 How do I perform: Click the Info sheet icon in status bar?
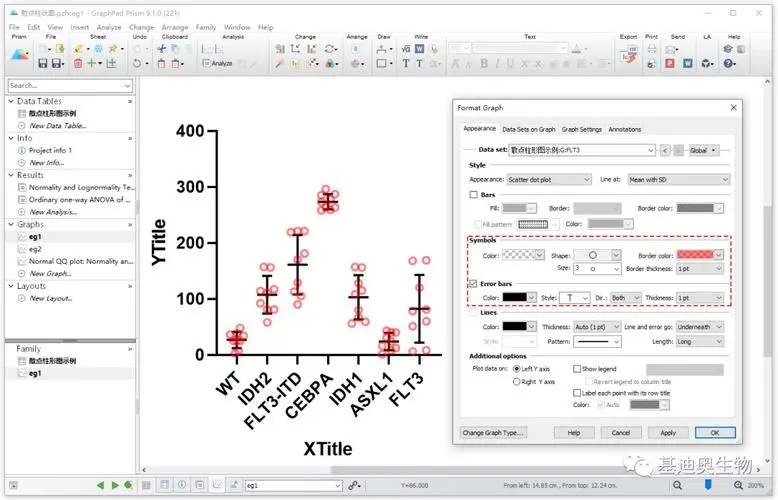tap(182, 485)
